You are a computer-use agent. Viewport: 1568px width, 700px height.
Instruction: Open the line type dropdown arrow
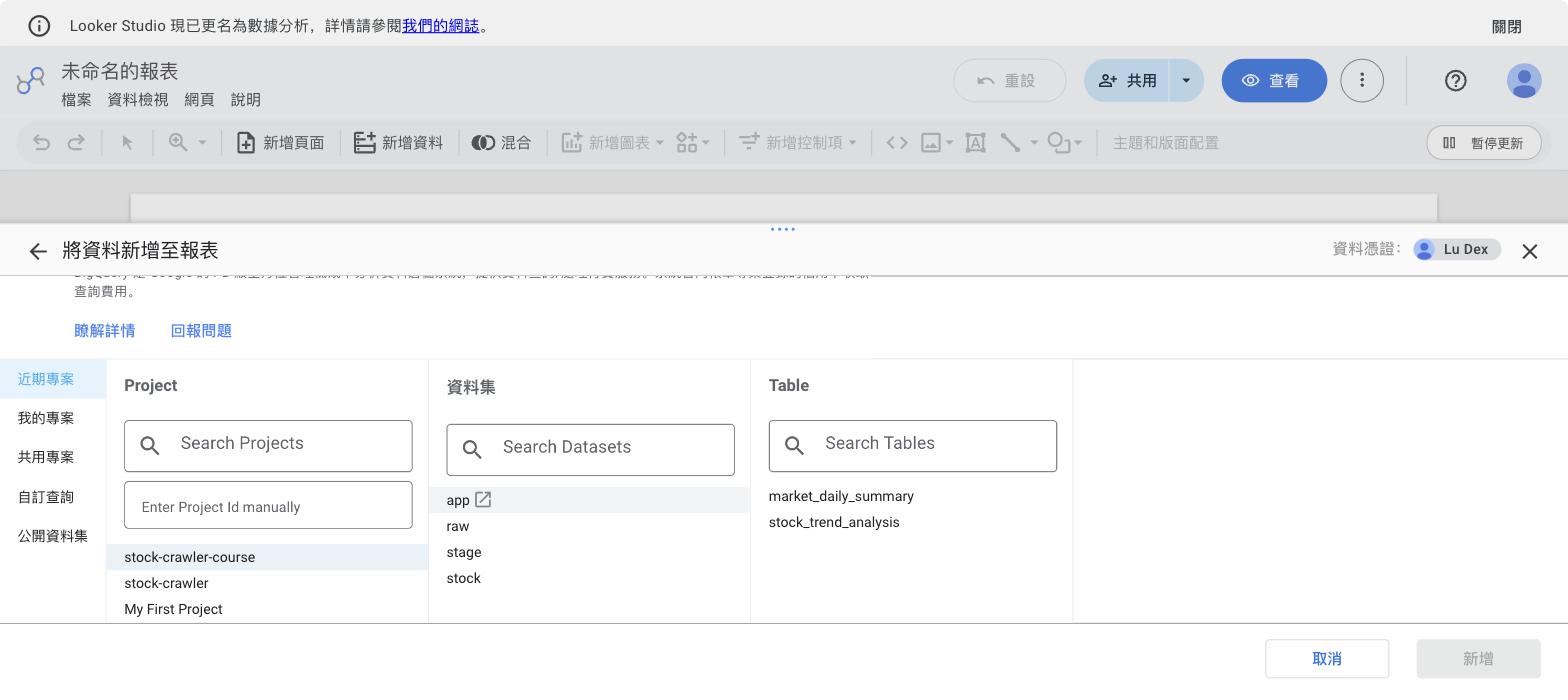click(x=1034, y=143)
